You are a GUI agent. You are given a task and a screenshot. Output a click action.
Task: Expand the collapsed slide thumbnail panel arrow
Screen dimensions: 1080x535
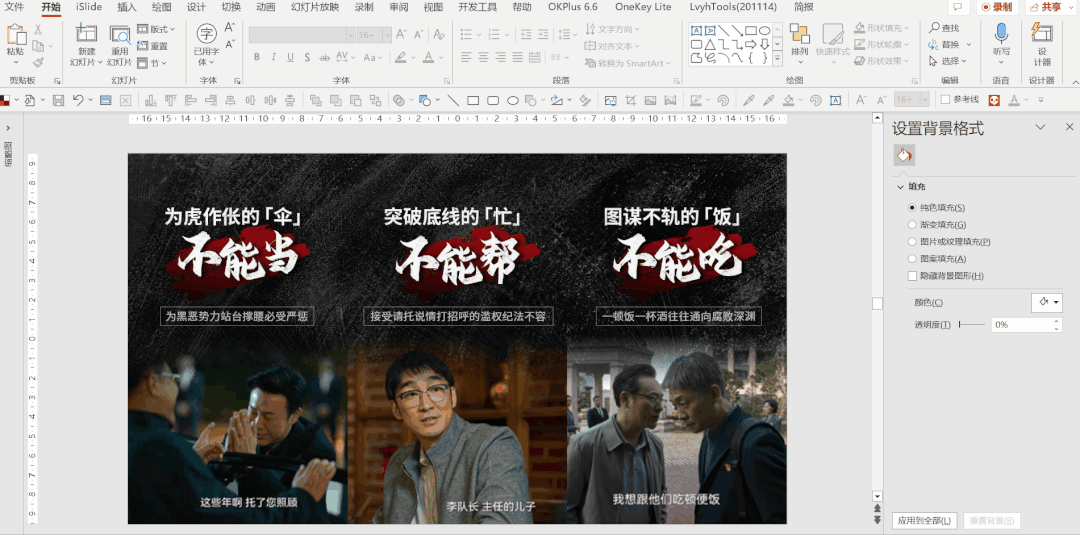click(x=8, y=128)
